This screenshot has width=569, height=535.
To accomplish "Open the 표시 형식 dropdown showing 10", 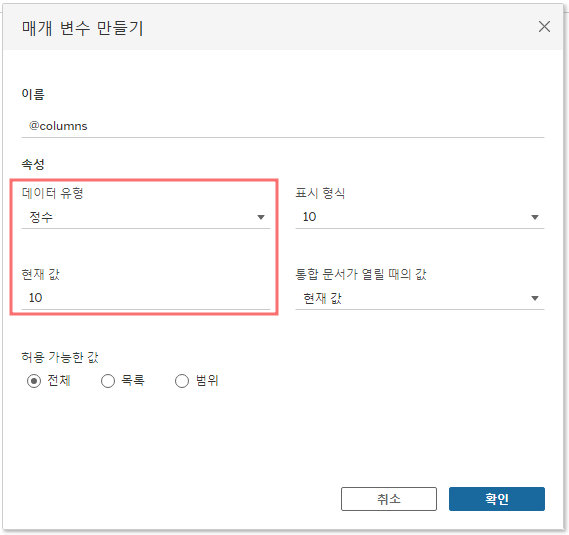I will [x=420, y=217].
